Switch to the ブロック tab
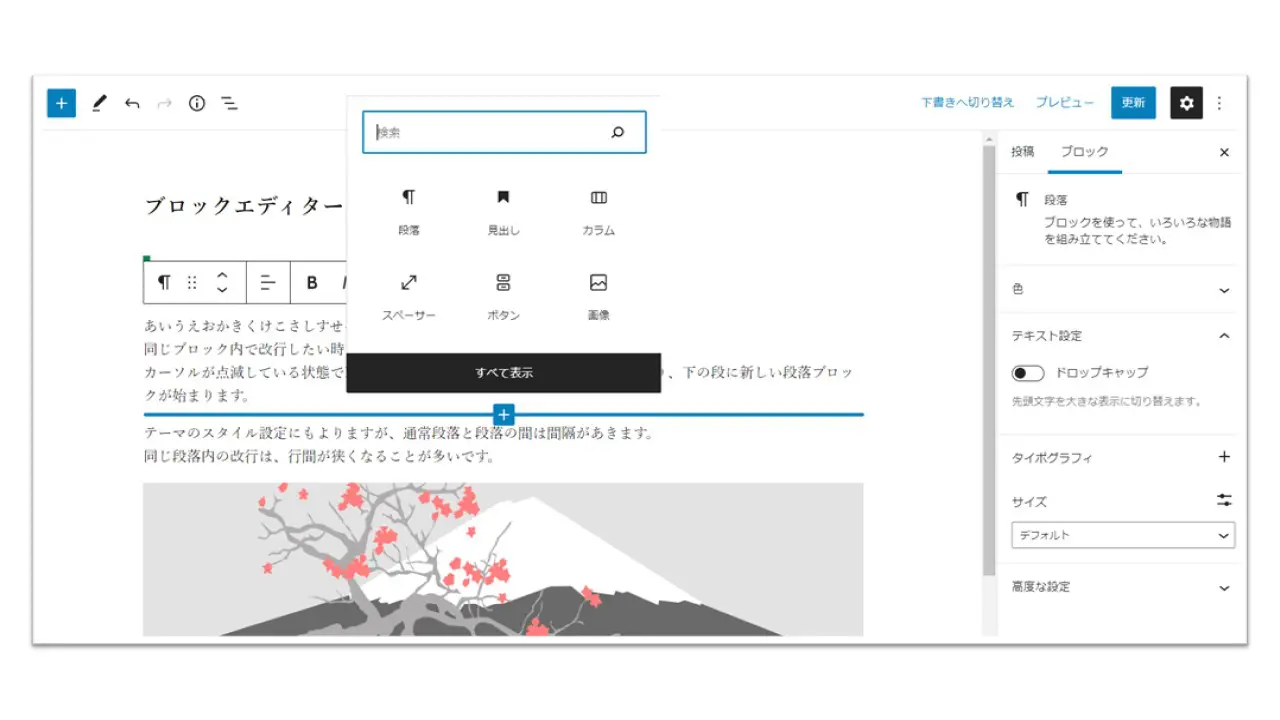 coord(1084,152)
